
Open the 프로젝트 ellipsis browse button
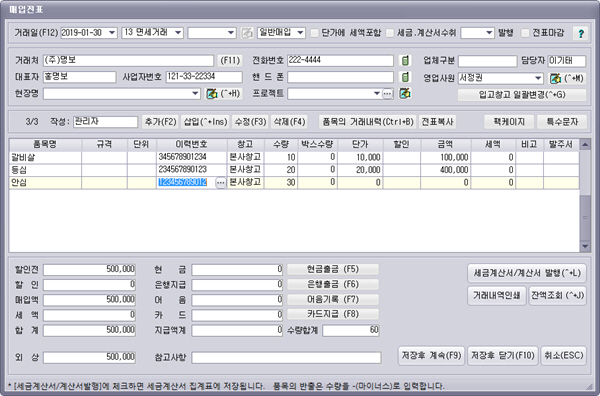387,93
